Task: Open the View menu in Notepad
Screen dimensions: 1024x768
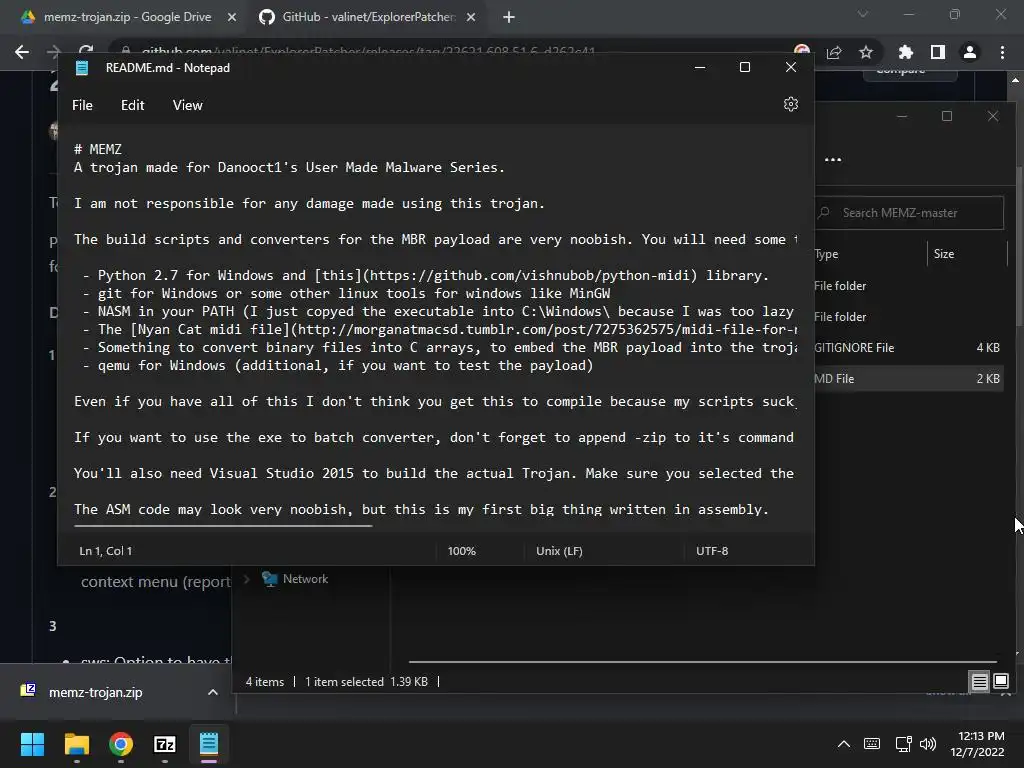Action: tap(187, 105)
